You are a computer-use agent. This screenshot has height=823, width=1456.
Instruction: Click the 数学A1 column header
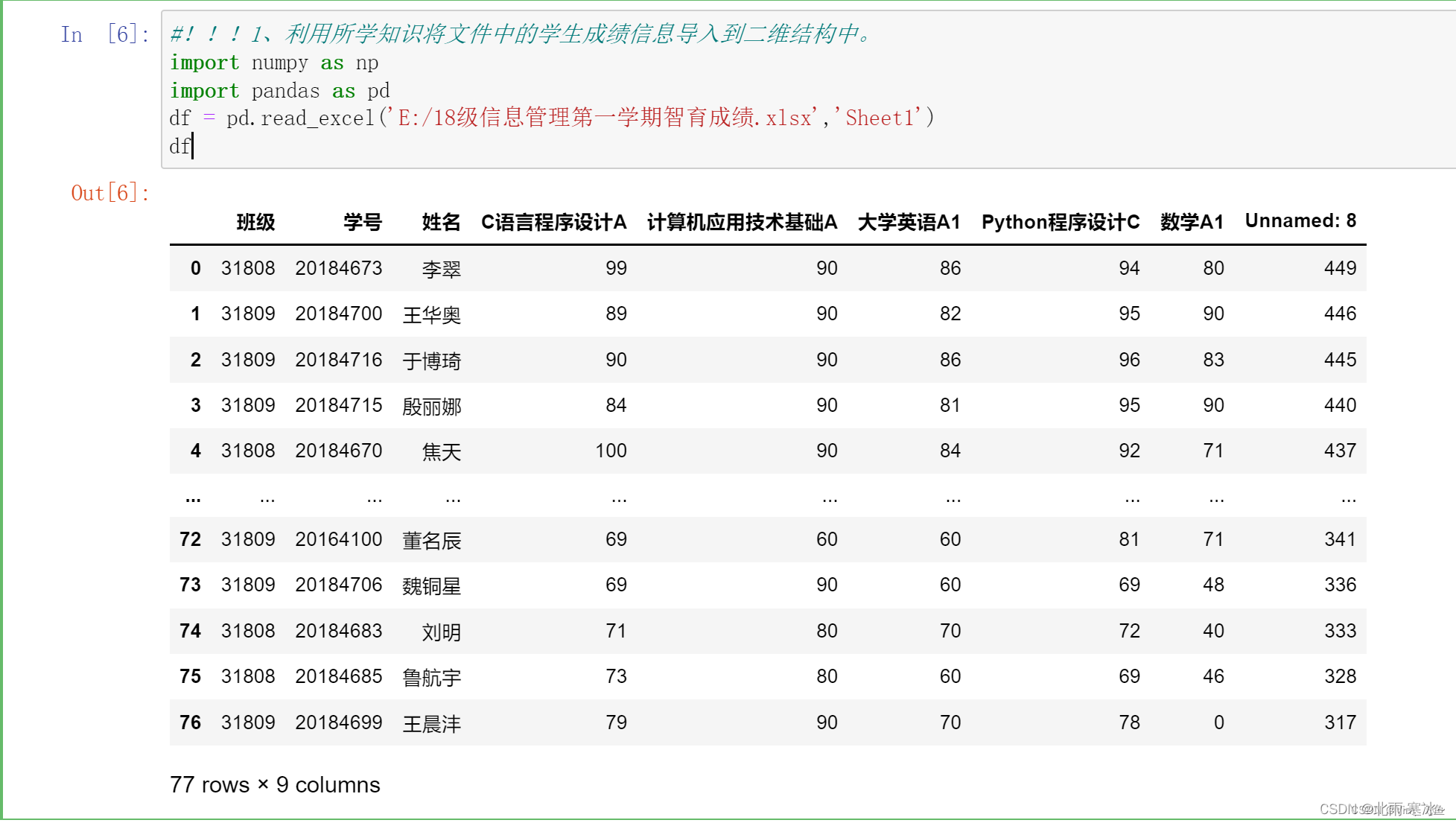click(x=1192, y=222)
